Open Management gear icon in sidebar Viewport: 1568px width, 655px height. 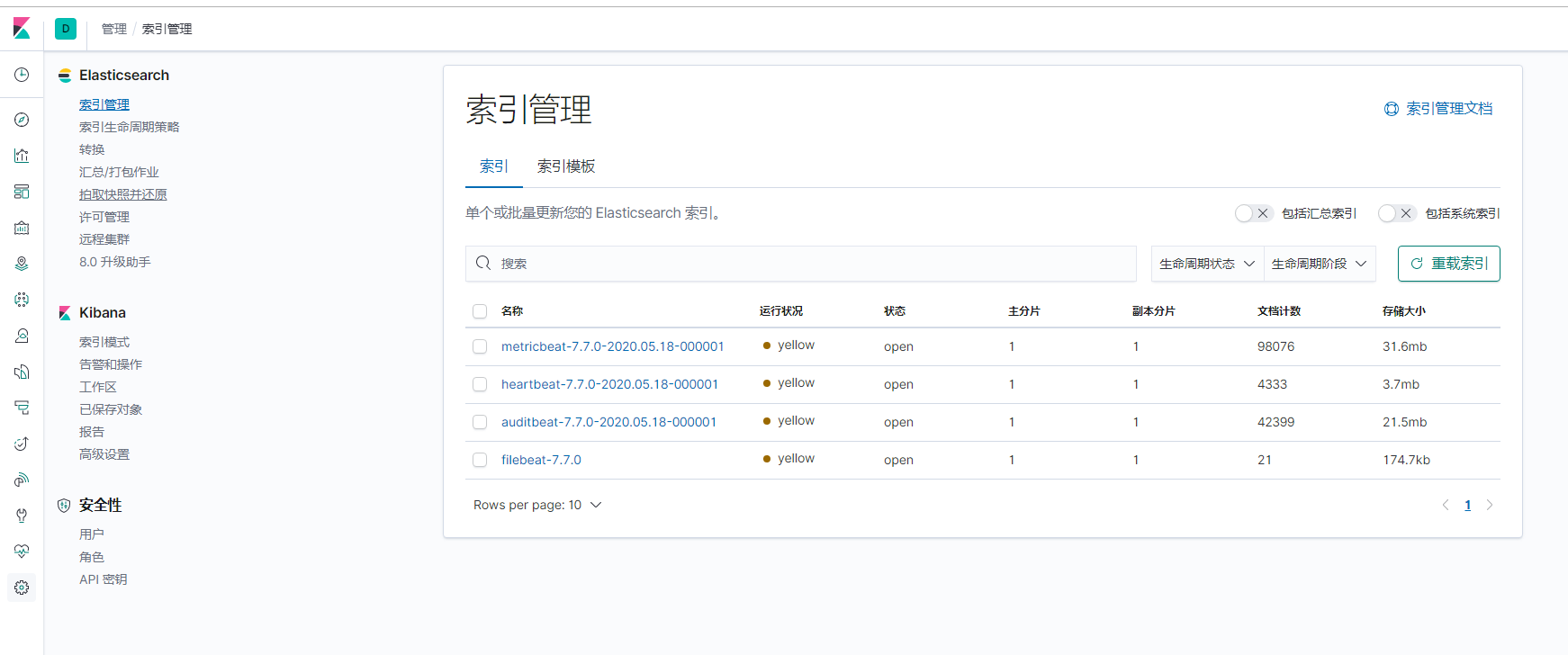(x=22, y=588)
